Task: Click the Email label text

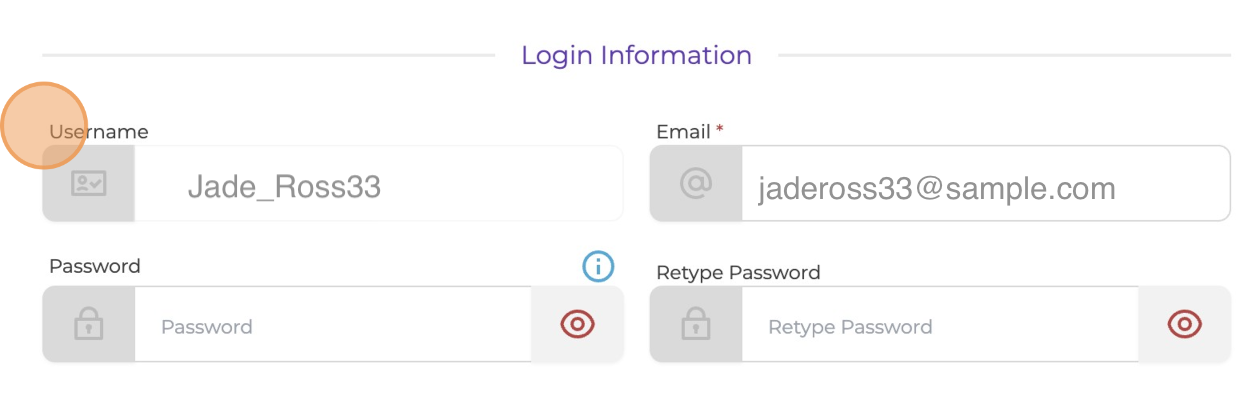Action: (683, 132)
